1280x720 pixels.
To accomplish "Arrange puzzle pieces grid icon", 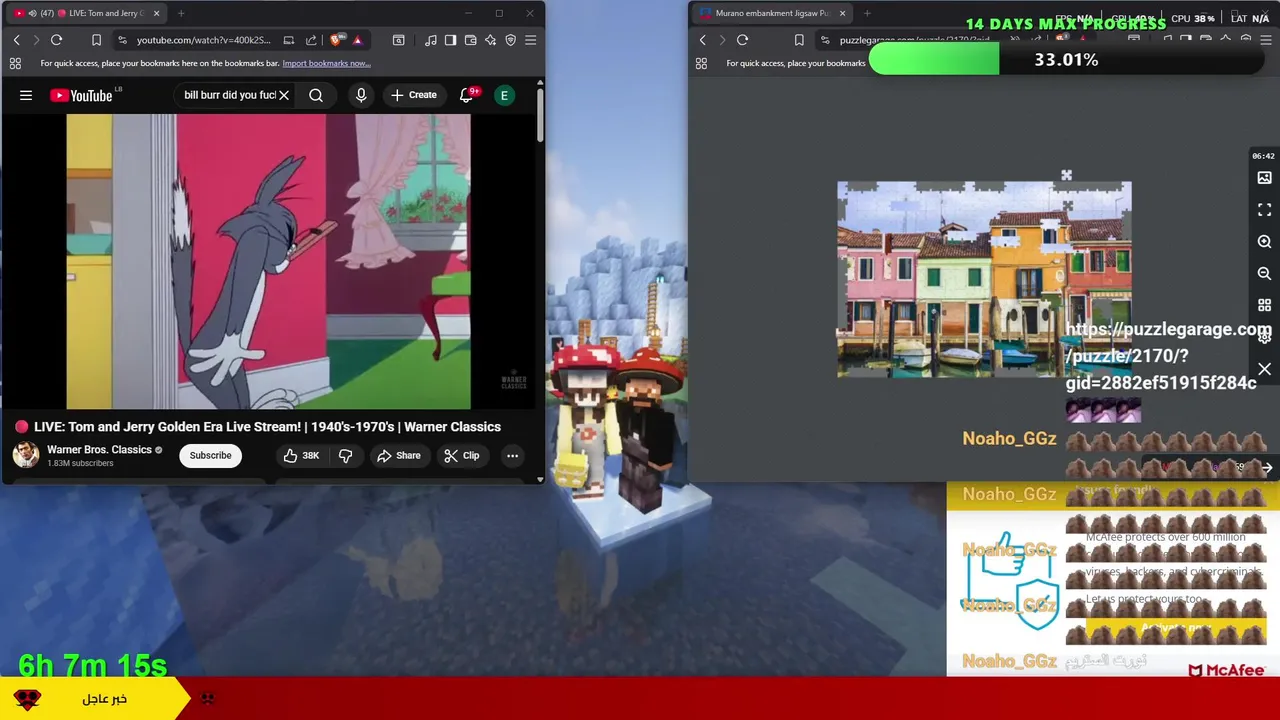I will coord(1264,305).
